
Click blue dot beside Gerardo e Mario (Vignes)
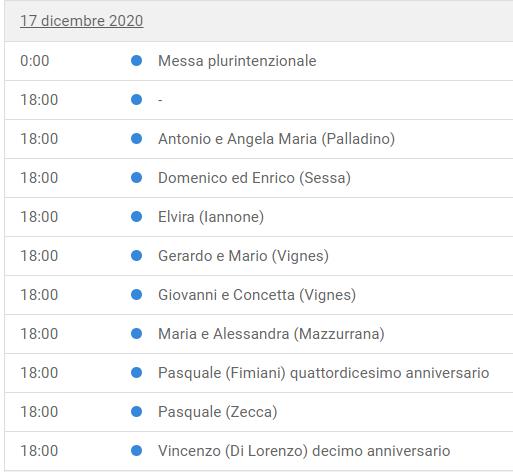(x=136, y=256)
